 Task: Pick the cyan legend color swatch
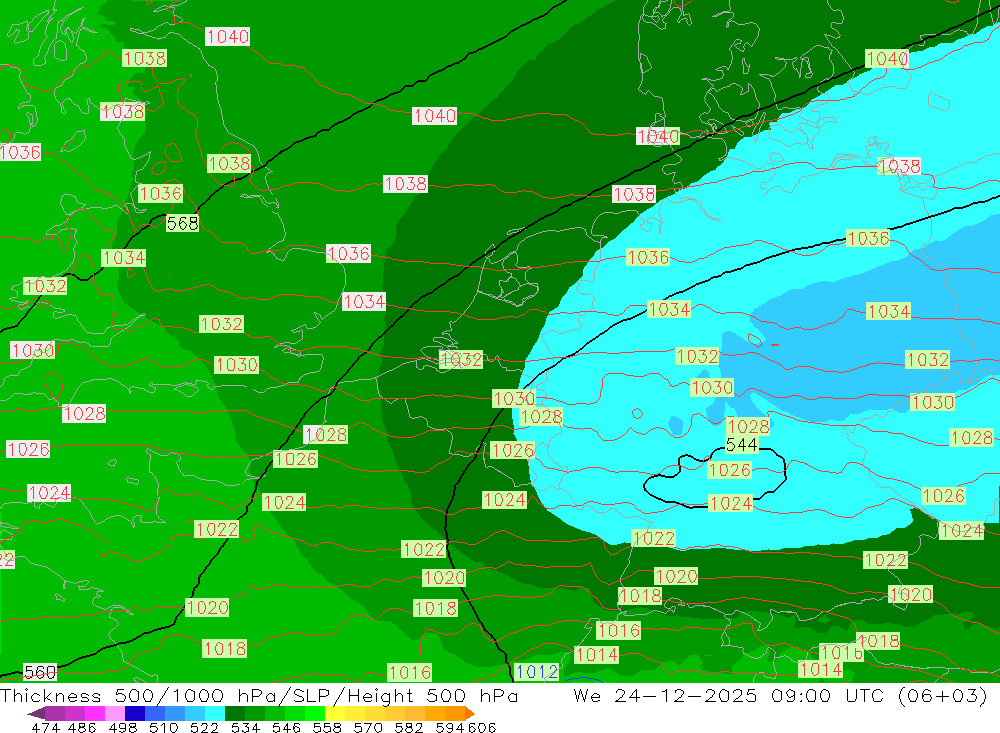tap(215, 713)
